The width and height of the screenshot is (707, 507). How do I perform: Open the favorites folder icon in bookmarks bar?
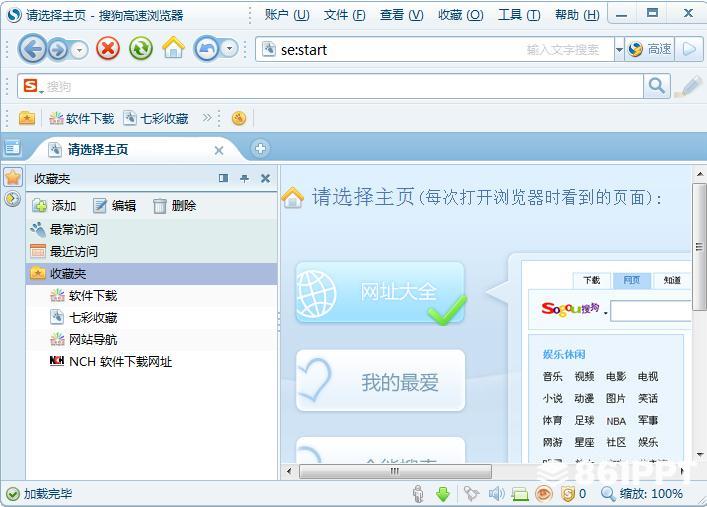pyautogui.click(x=27, y=118)
